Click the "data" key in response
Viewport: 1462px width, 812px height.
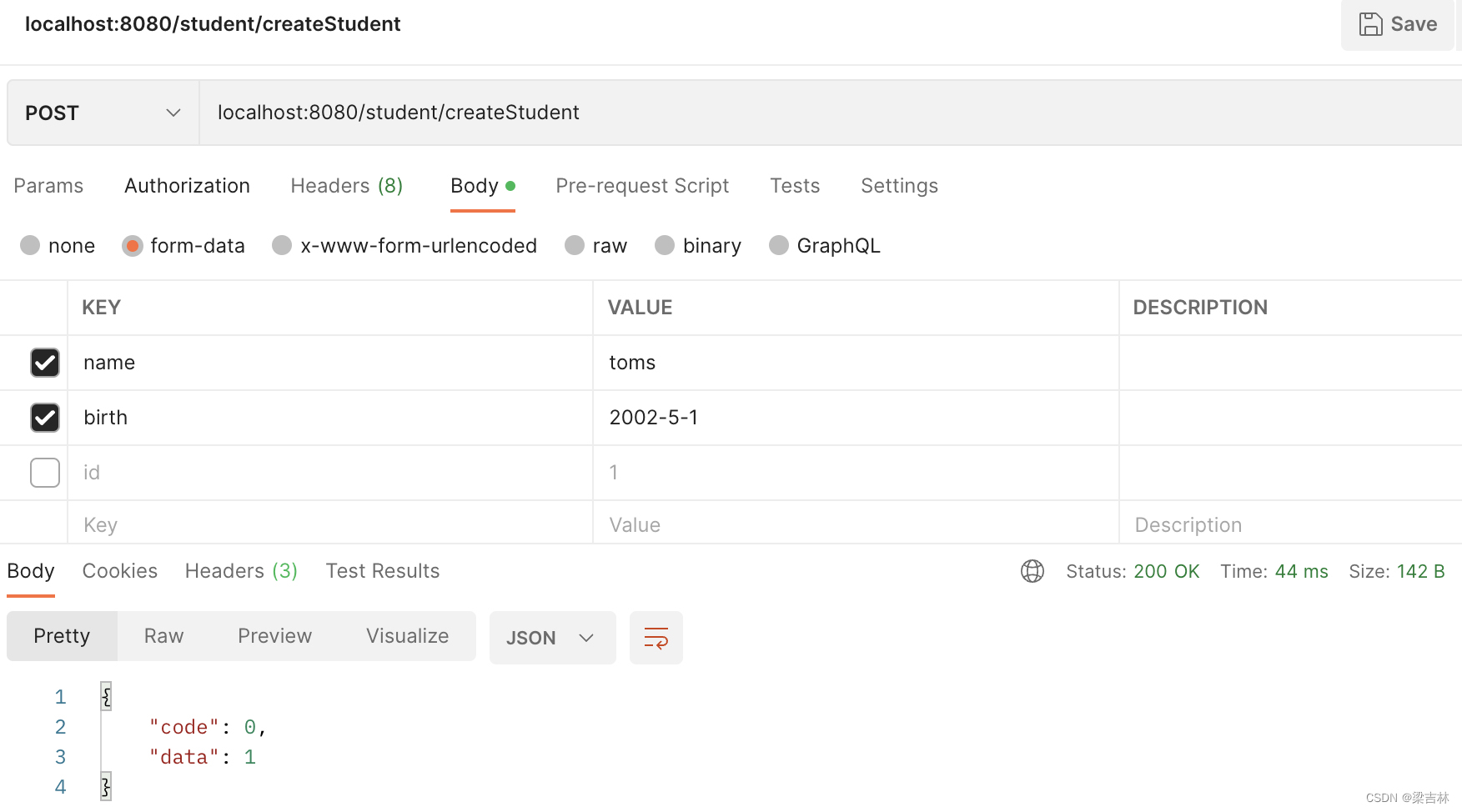(183, 758)
